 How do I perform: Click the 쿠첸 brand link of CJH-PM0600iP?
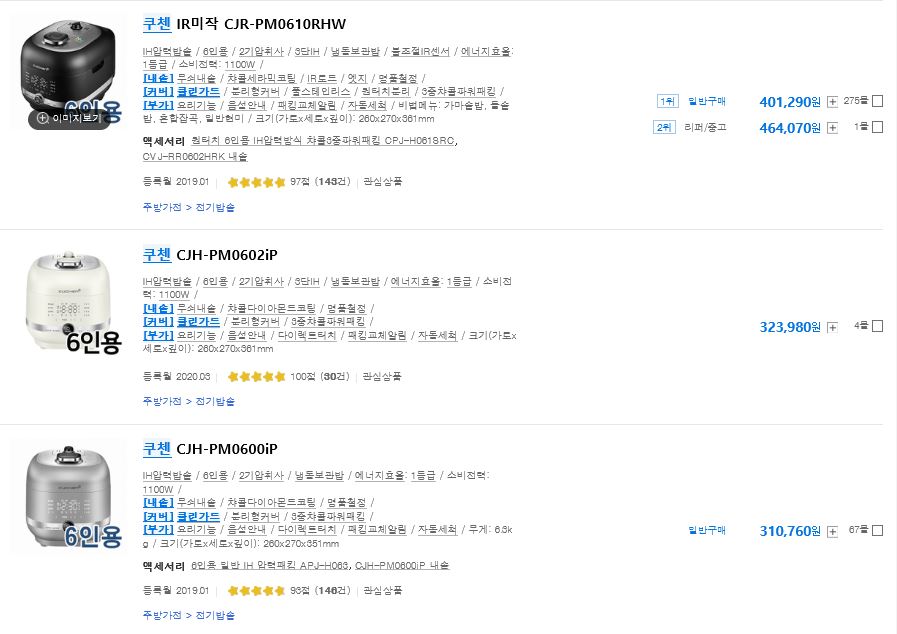(157, 449)
